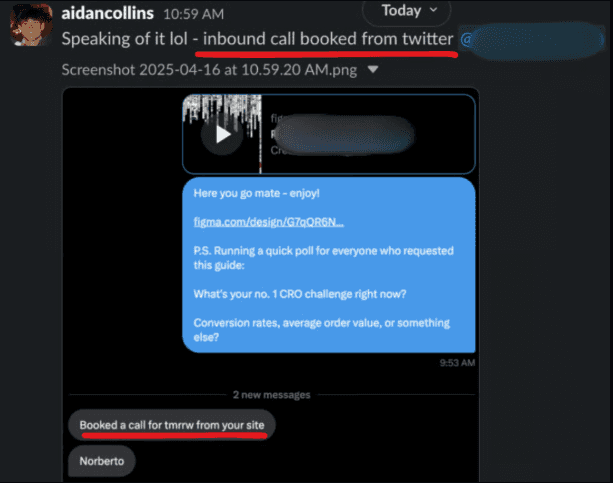The image size is (613, 483).
Task: Collapse the screenshot attachment with the triangle arrow
Action: pyautogui.click(x=373, y=70)
